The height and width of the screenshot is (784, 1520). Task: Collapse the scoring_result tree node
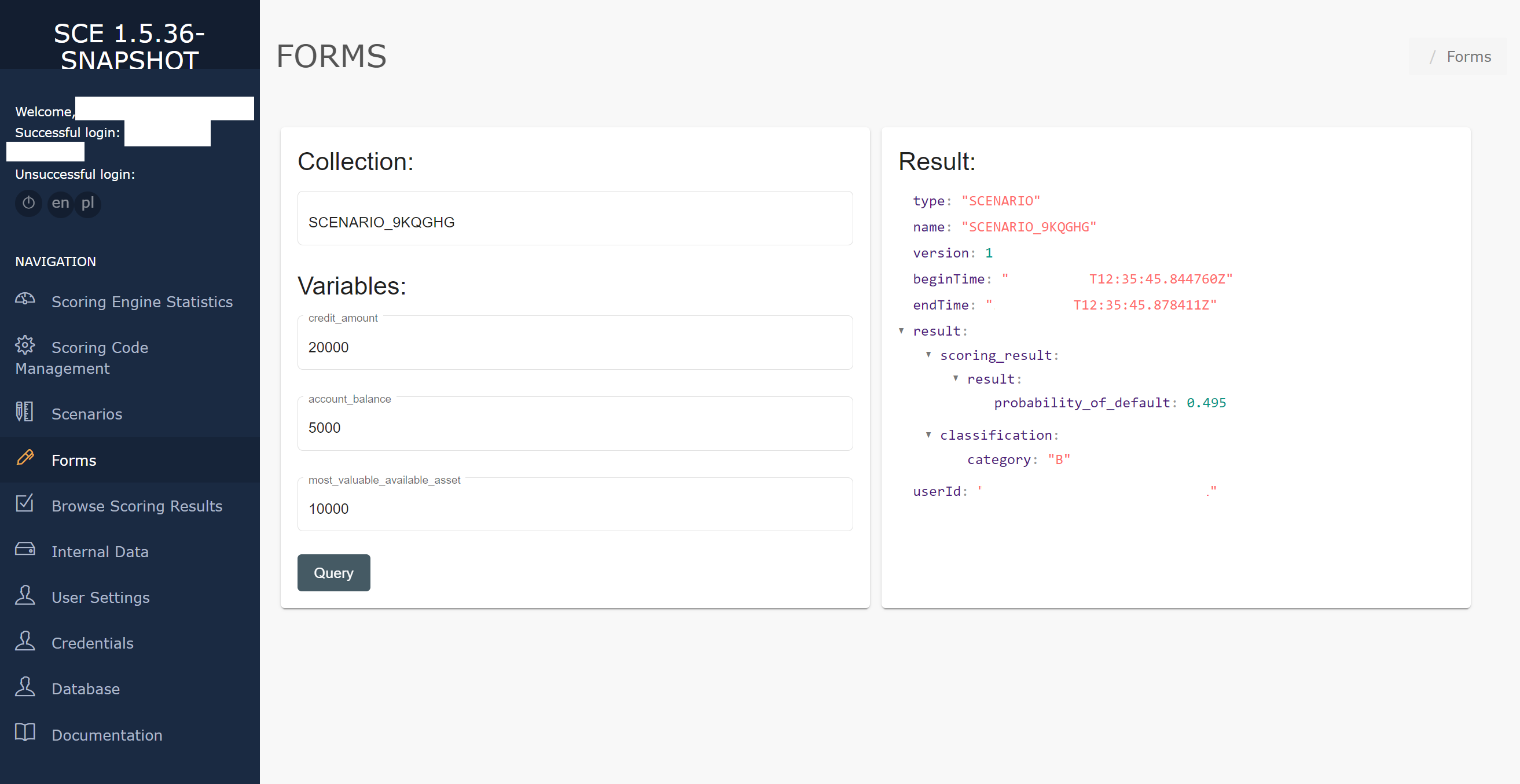click(x=928, y=355)
